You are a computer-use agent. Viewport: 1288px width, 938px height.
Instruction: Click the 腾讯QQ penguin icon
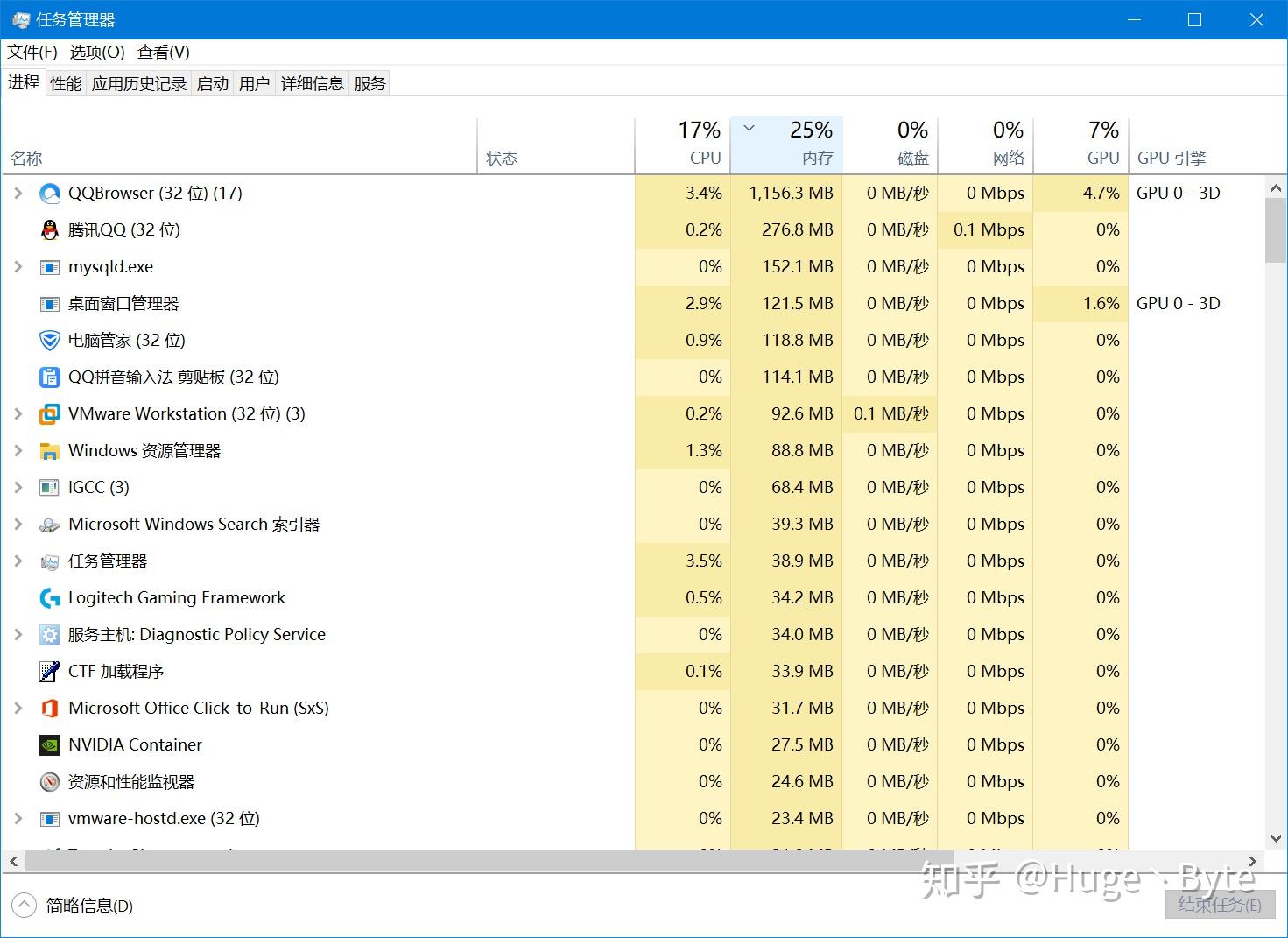click(50, 230)
